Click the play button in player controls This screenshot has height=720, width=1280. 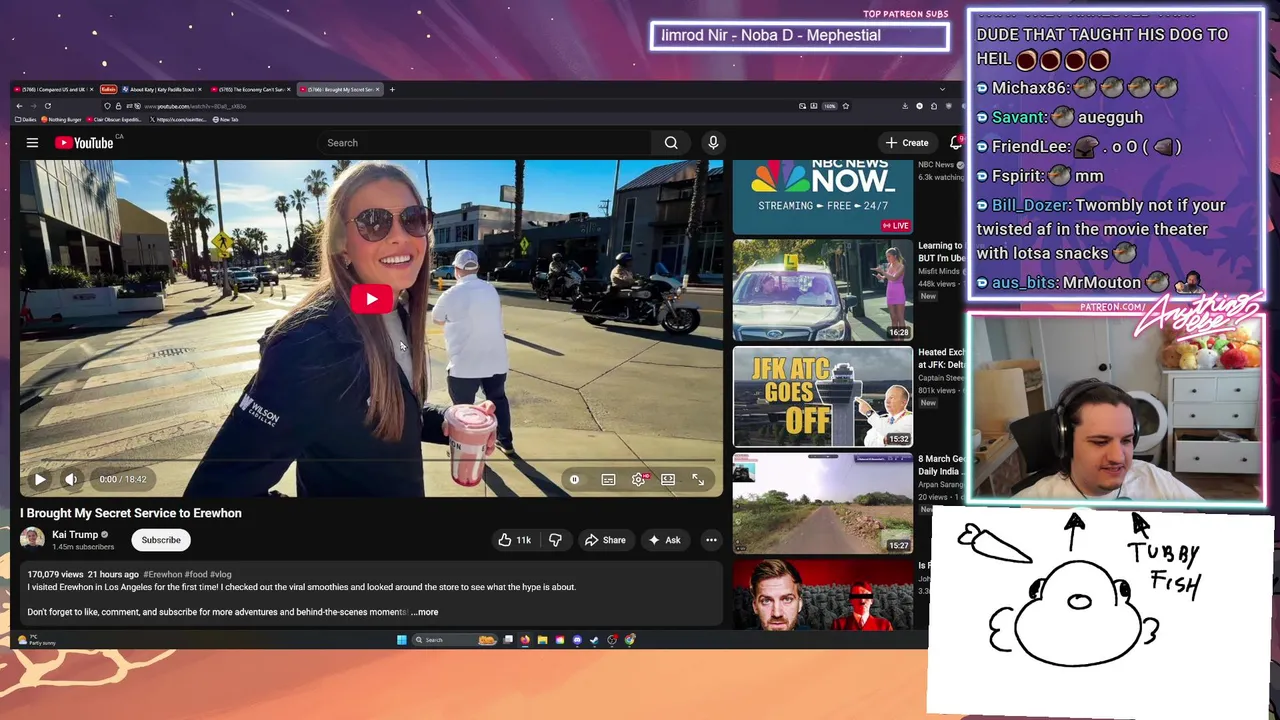click(x=40, y=479)
